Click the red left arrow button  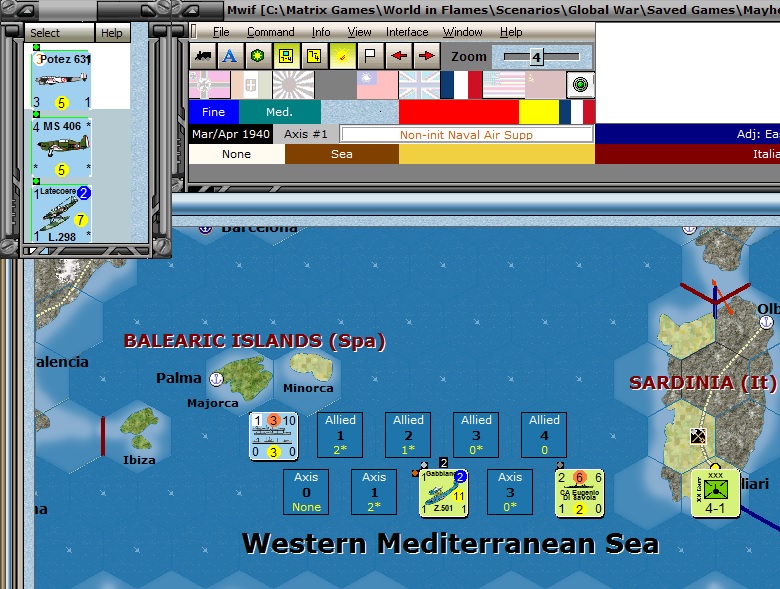point(398,56)
